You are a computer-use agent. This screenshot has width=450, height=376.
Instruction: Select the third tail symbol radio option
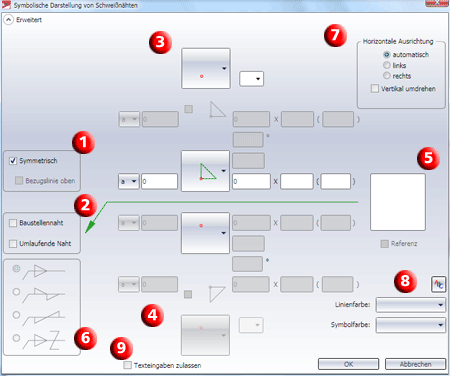pyautogui.click(x=16, y=315)
